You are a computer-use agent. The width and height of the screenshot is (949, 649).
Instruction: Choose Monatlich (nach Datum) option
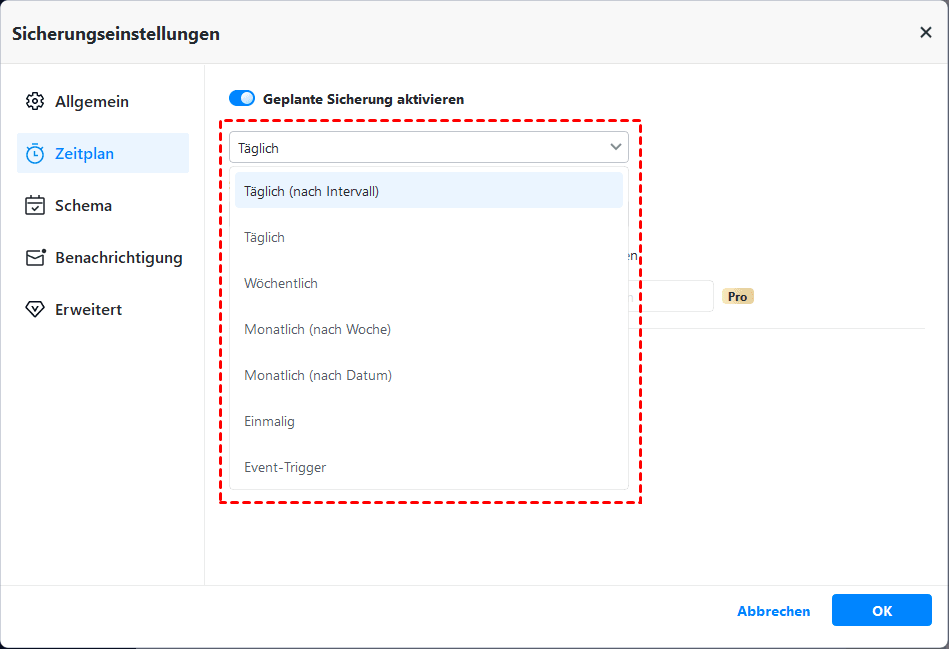pos(428,375)
